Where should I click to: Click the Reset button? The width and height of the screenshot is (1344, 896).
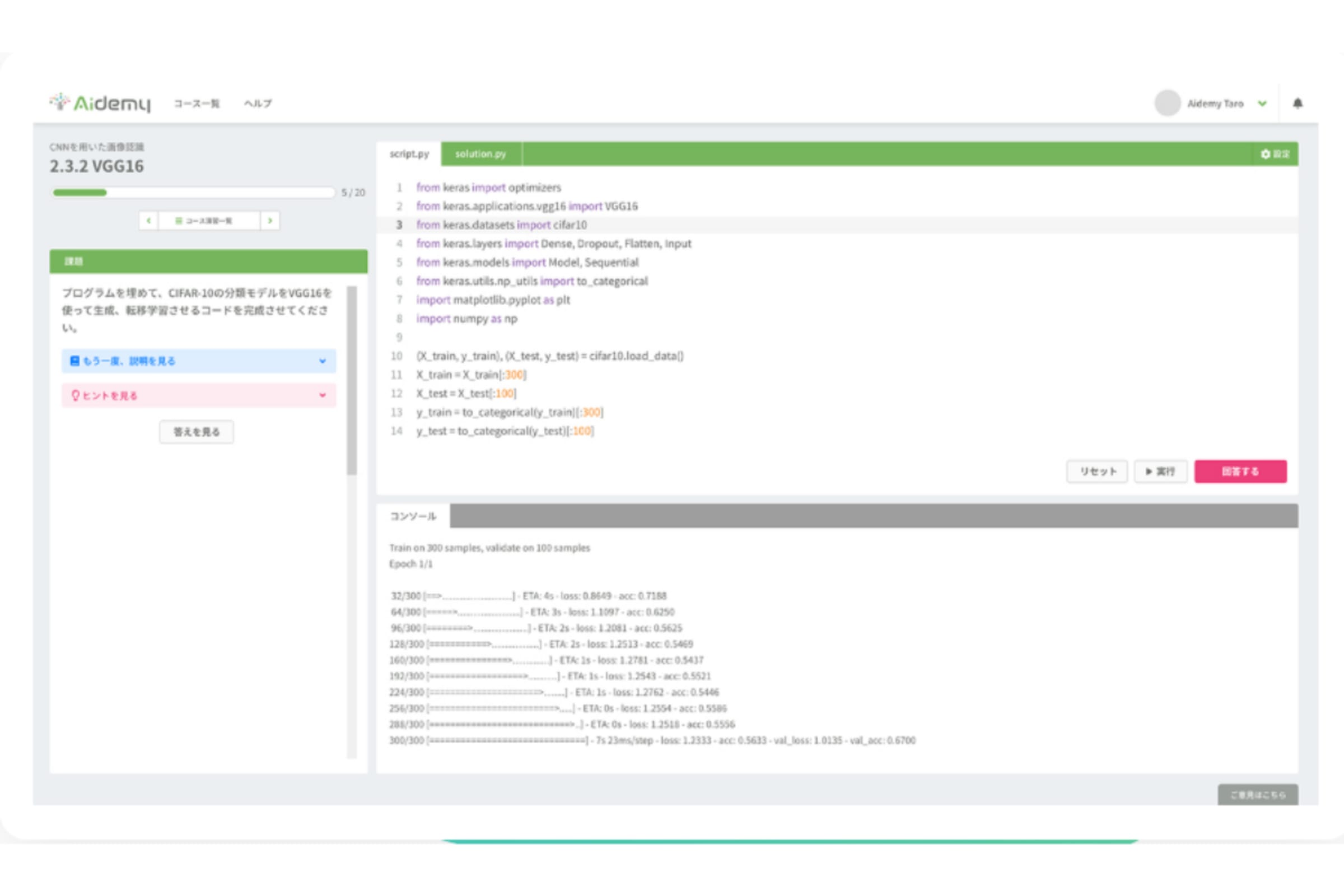pyautogui.click(x=1097, y=472)
